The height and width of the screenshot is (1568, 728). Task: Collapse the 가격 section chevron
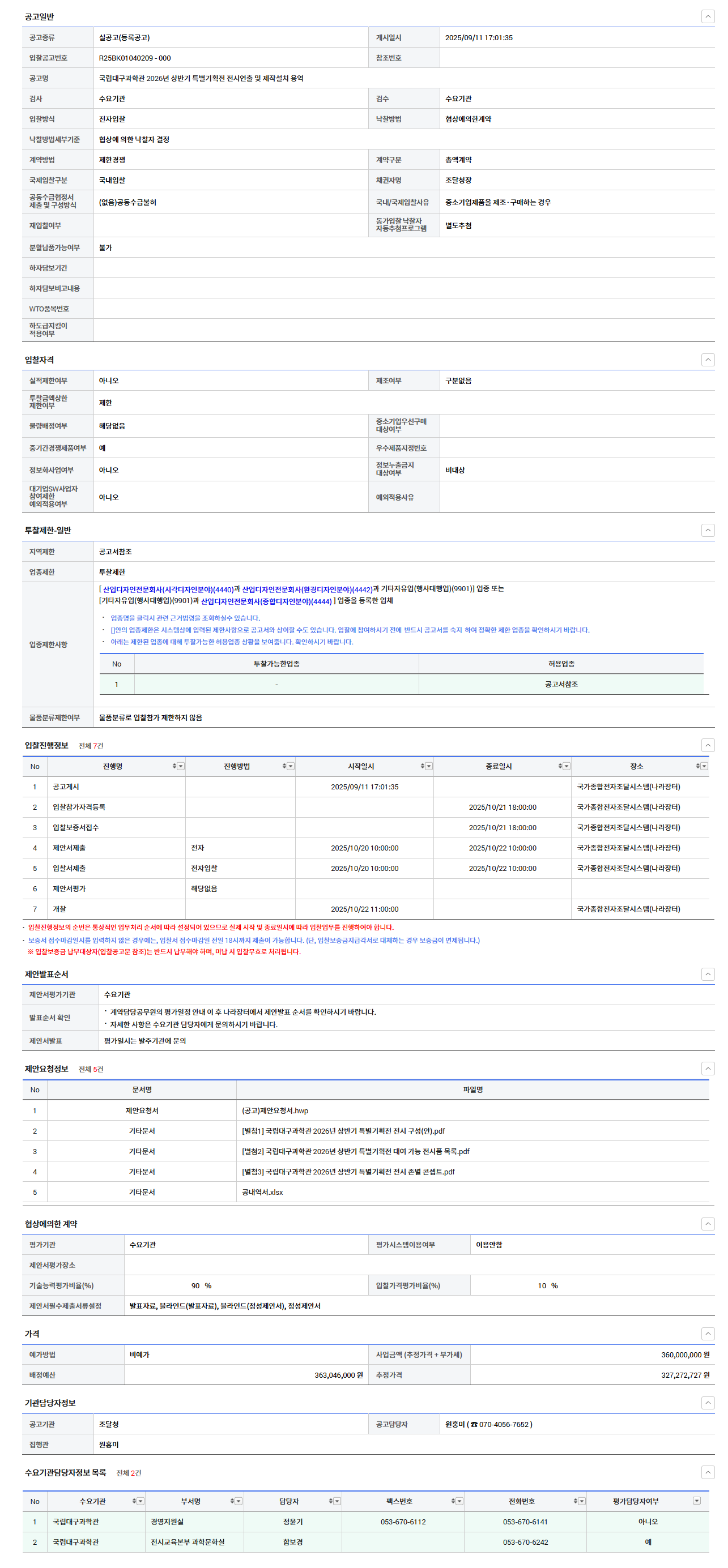[707, 1334]
